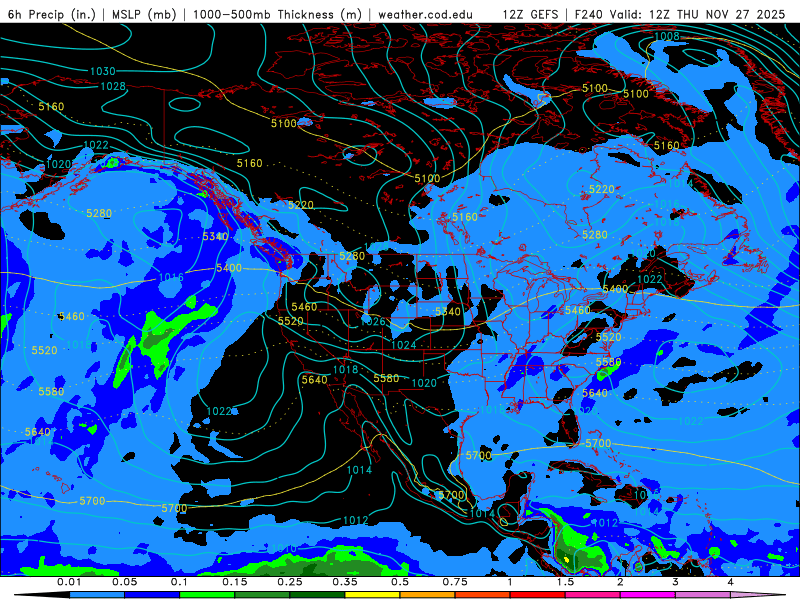The width and height of the screenshot is (800, 600).
Task: Click the dark green 0.25–0.35 legend swatch
Action: coord(317,595)
